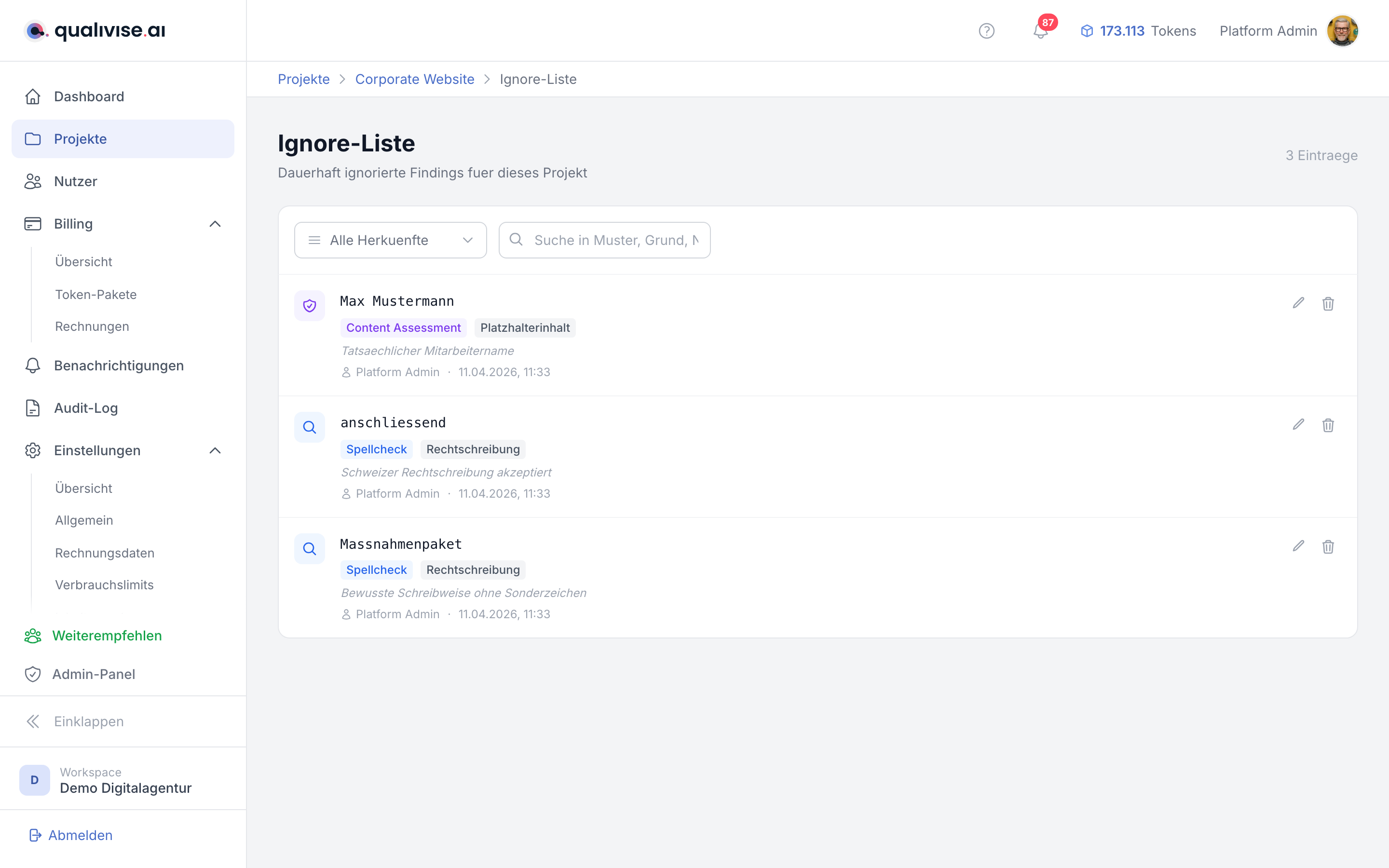The width and height of the screenshot is (1389, 868).
Task: Click the search field Suche in Muster
Action: tap(604, 240)
